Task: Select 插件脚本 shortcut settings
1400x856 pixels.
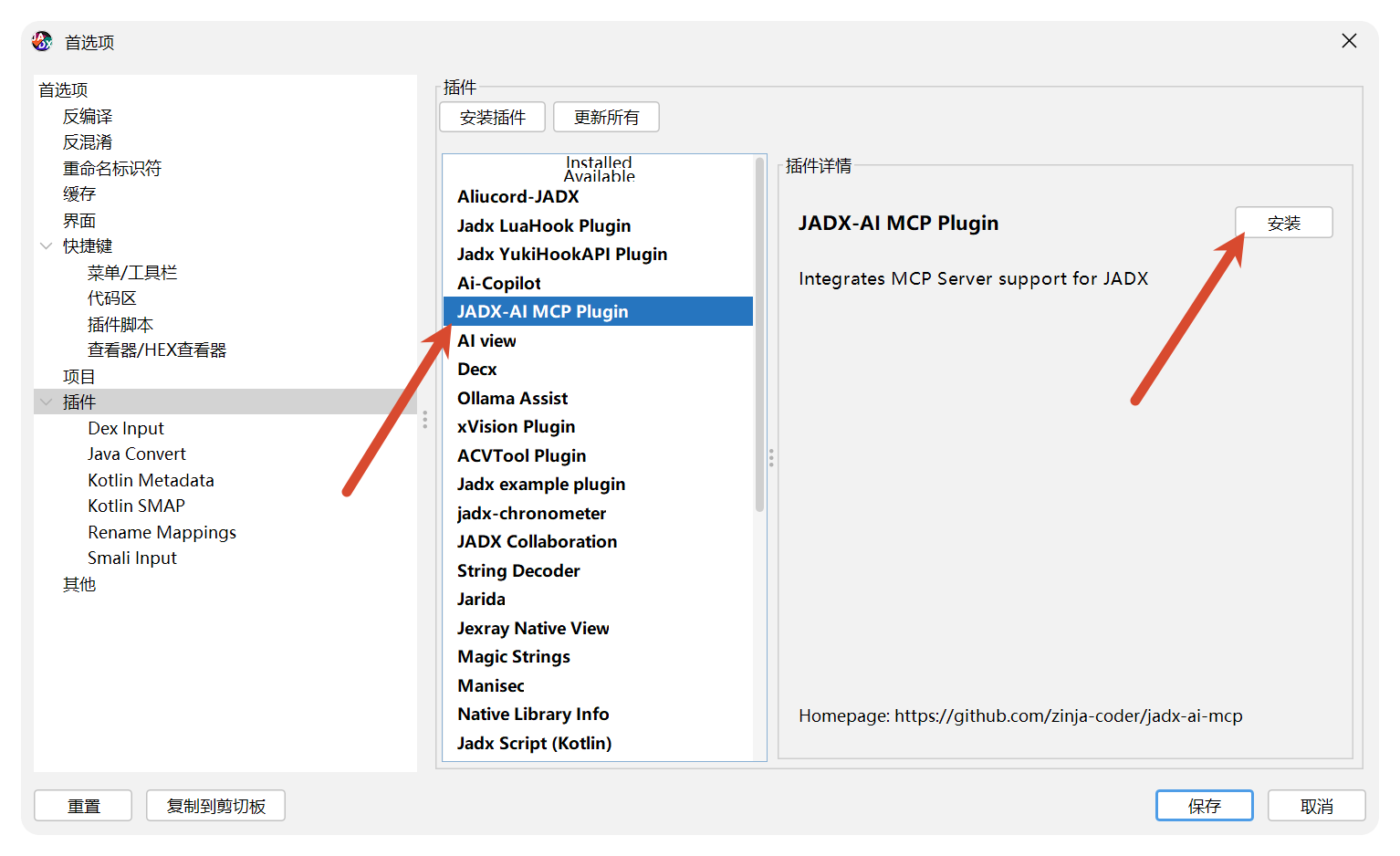Action: [120, 325]
